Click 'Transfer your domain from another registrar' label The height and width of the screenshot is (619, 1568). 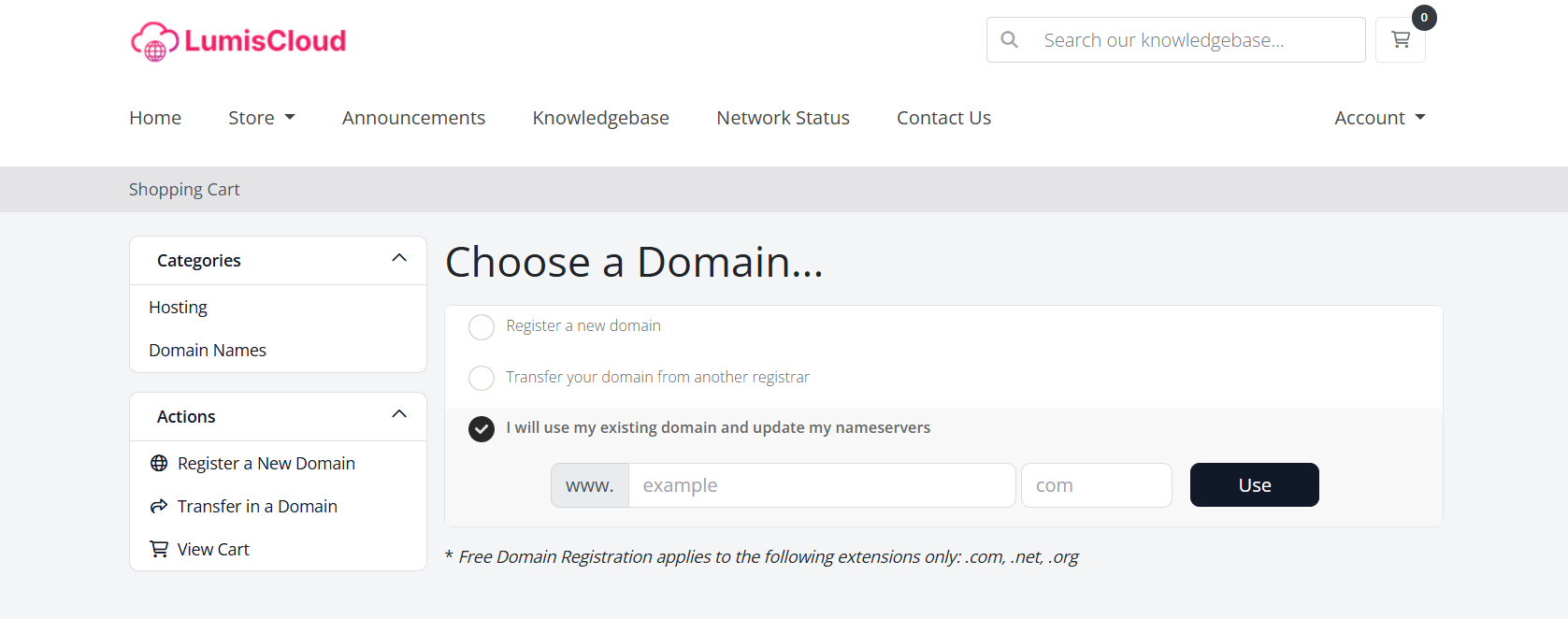657,378
